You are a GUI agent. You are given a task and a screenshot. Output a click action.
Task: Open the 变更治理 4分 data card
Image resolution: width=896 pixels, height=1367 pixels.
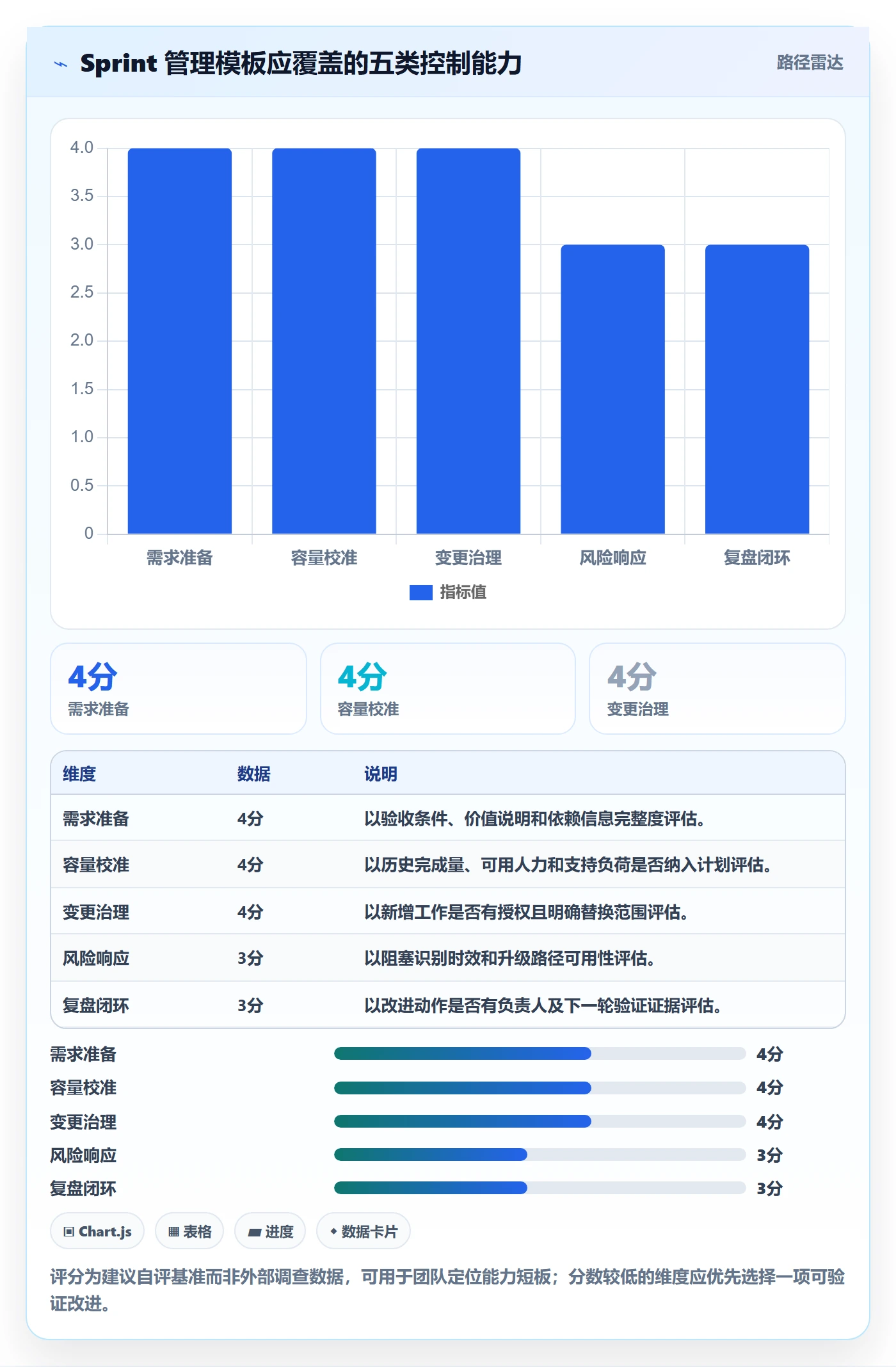point(717,689)
